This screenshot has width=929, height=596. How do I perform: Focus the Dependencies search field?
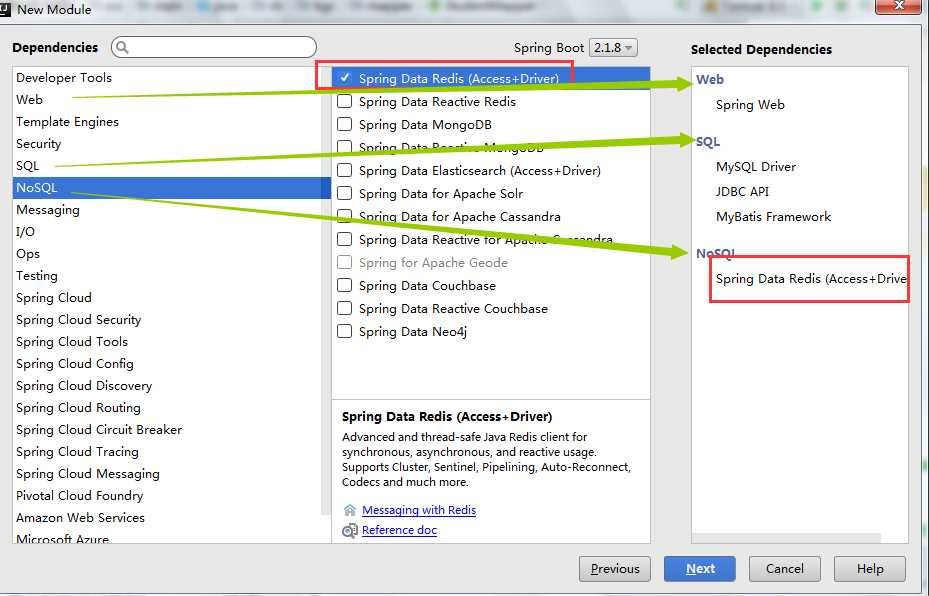[x=214, y=47]
